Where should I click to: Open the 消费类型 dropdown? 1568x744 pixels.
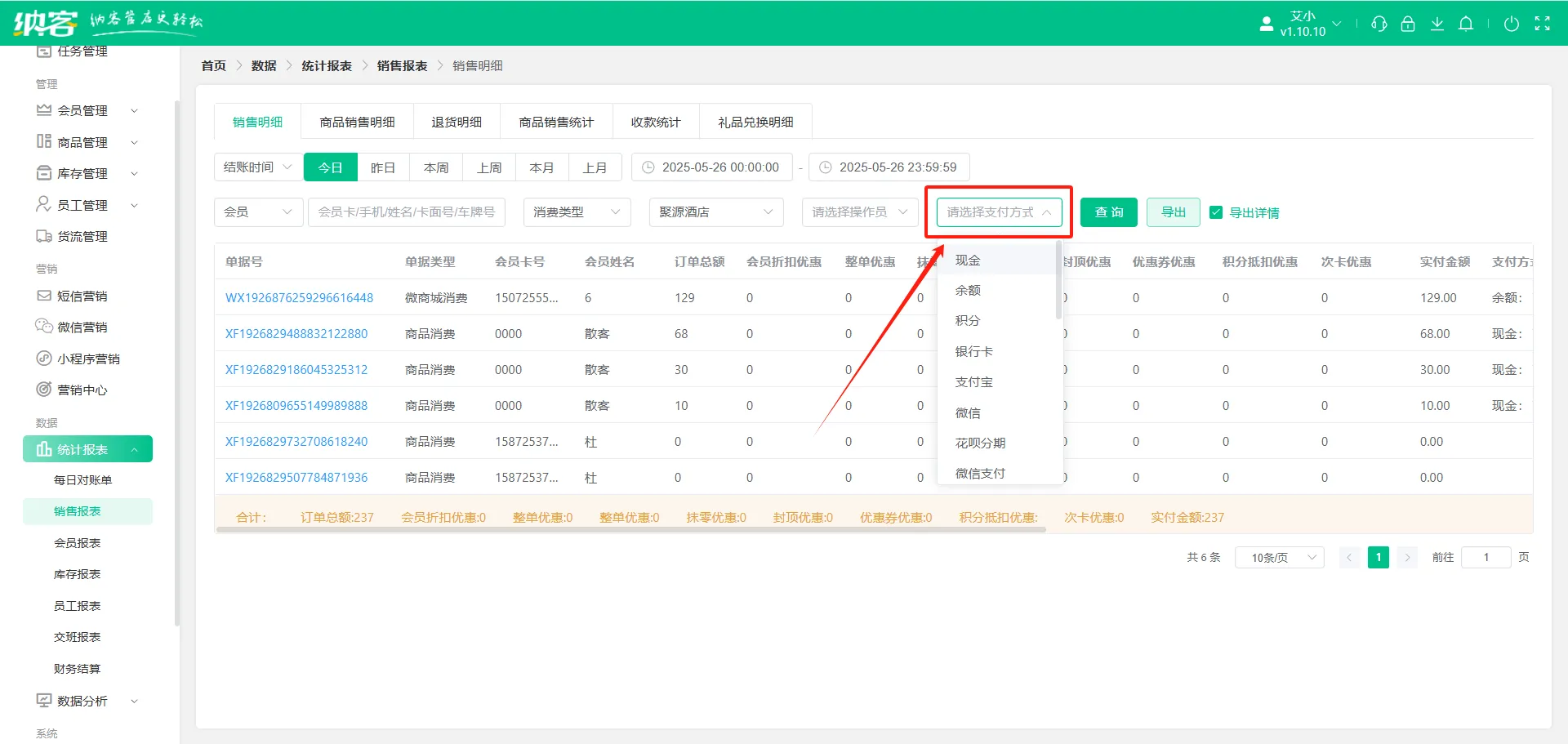click(577, 212)
